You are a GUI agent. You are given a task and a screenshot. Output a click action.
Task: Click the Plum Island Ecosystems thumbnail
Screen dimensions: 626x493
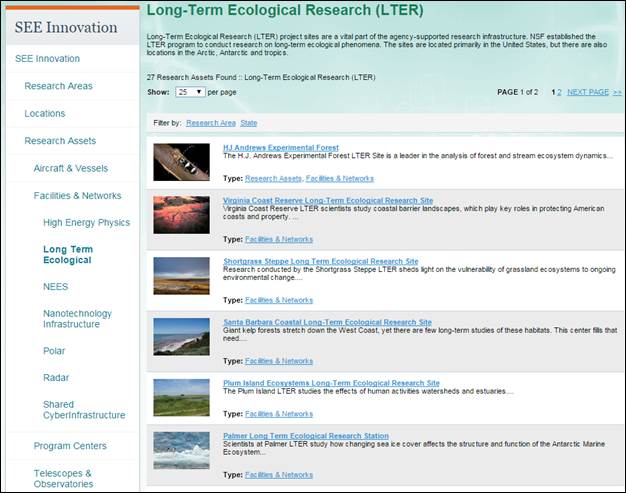tap(181, 397)
